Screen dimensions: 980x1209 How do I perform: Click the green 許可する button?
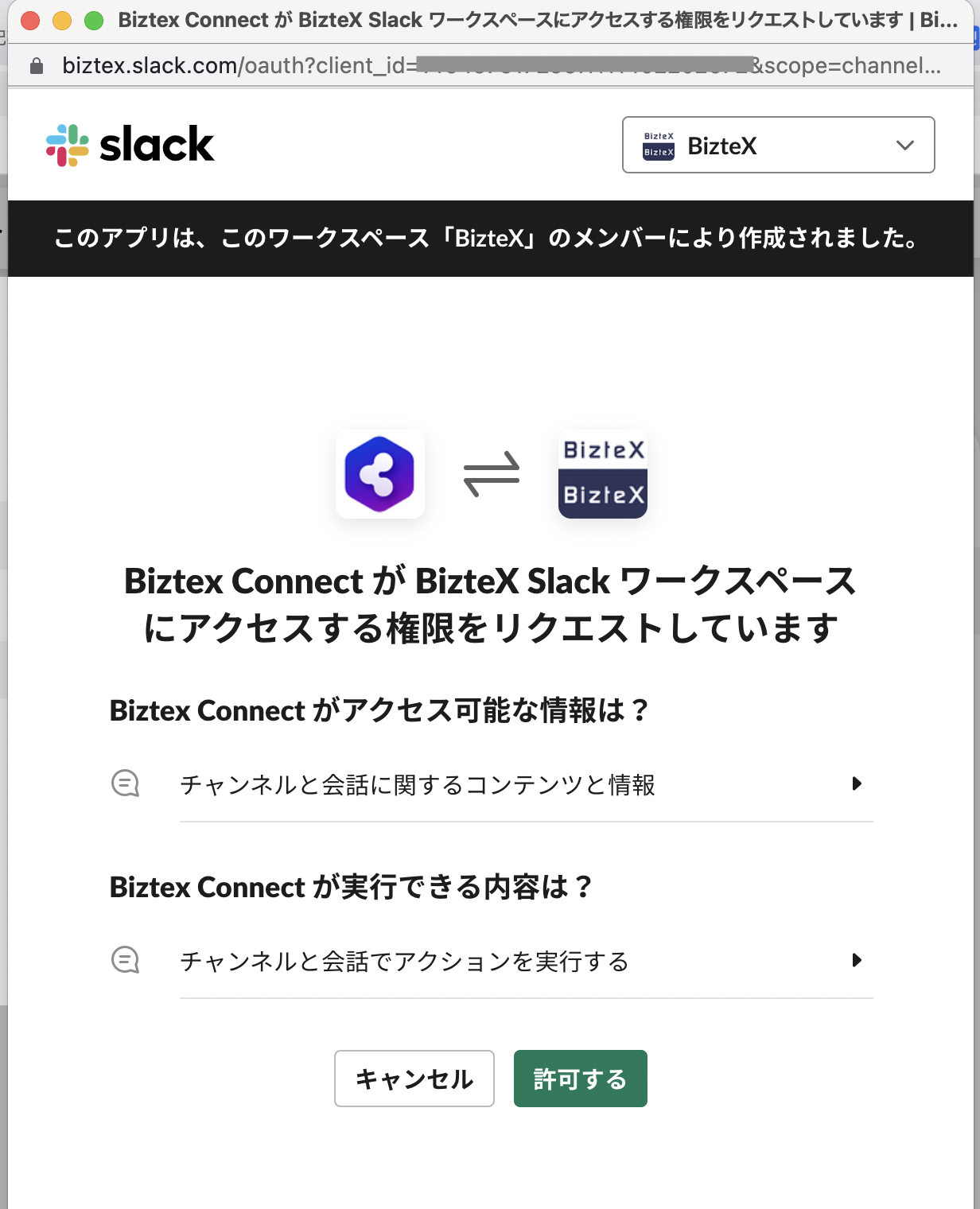click(581, 1079)
